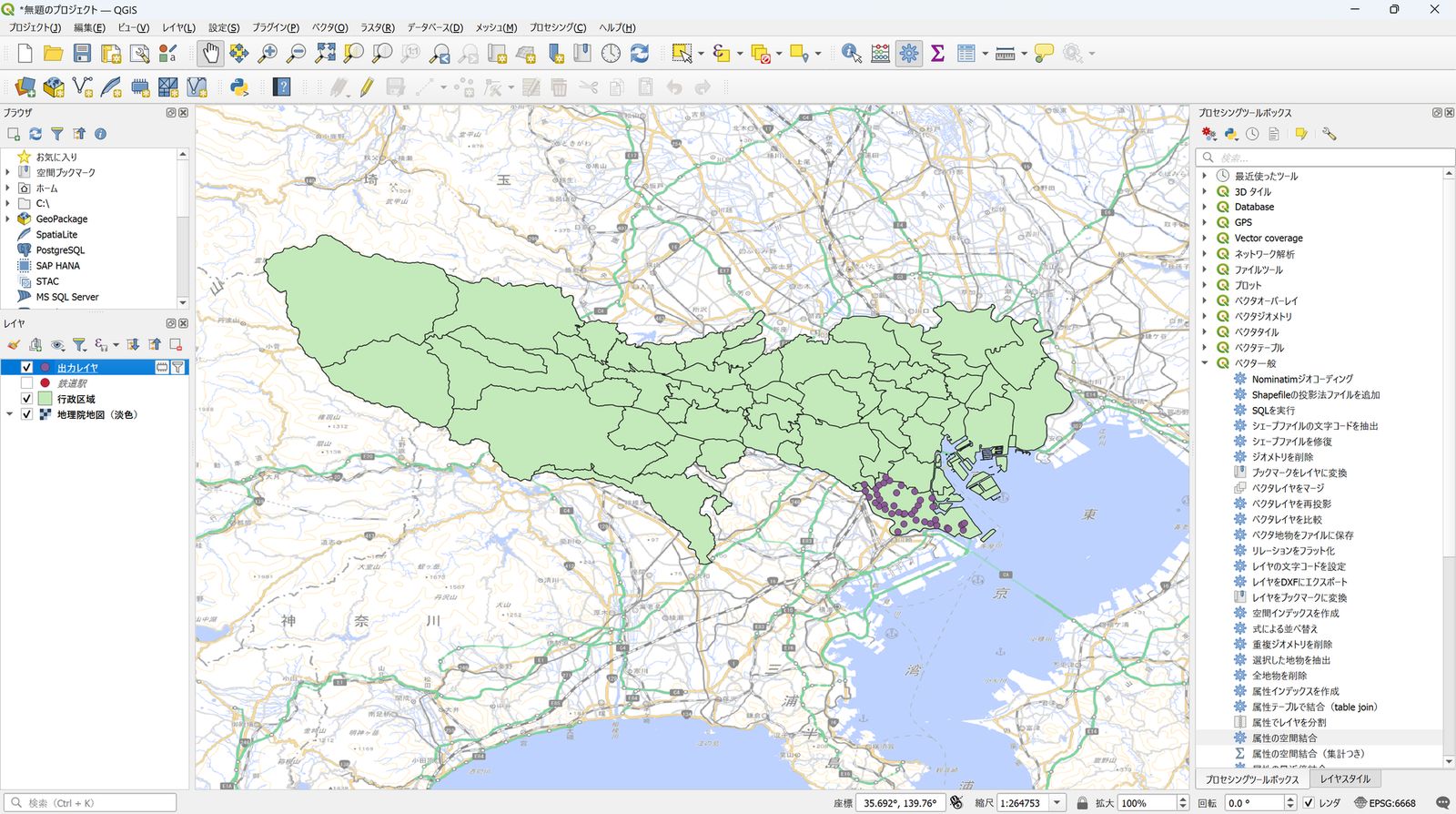Viewport: 1456px width, 814px height.
Task: Activate the Identify Features tool
Action: (851, 54)
